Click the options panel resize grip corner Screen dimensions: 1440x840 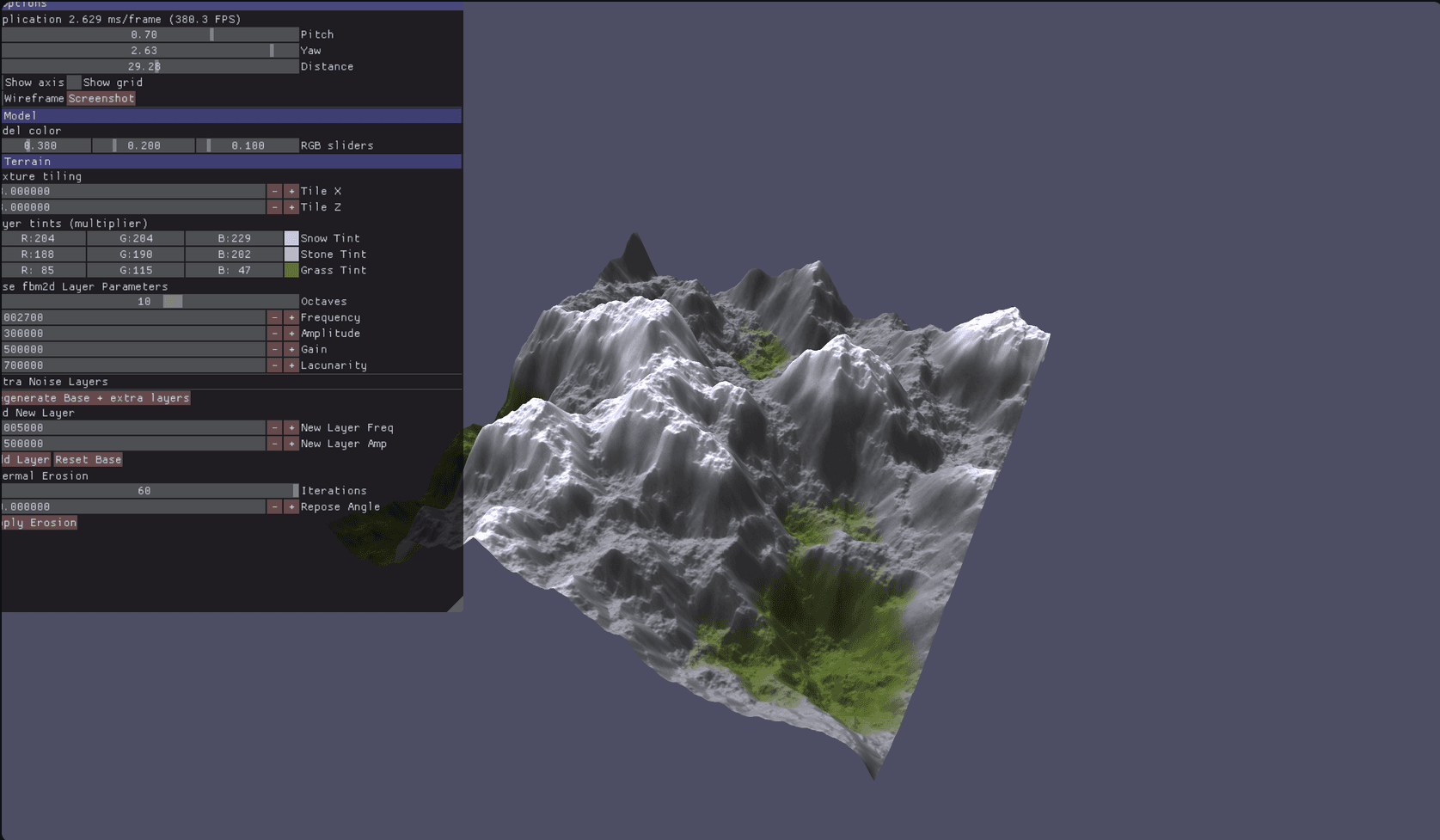[x=457, y=605]
